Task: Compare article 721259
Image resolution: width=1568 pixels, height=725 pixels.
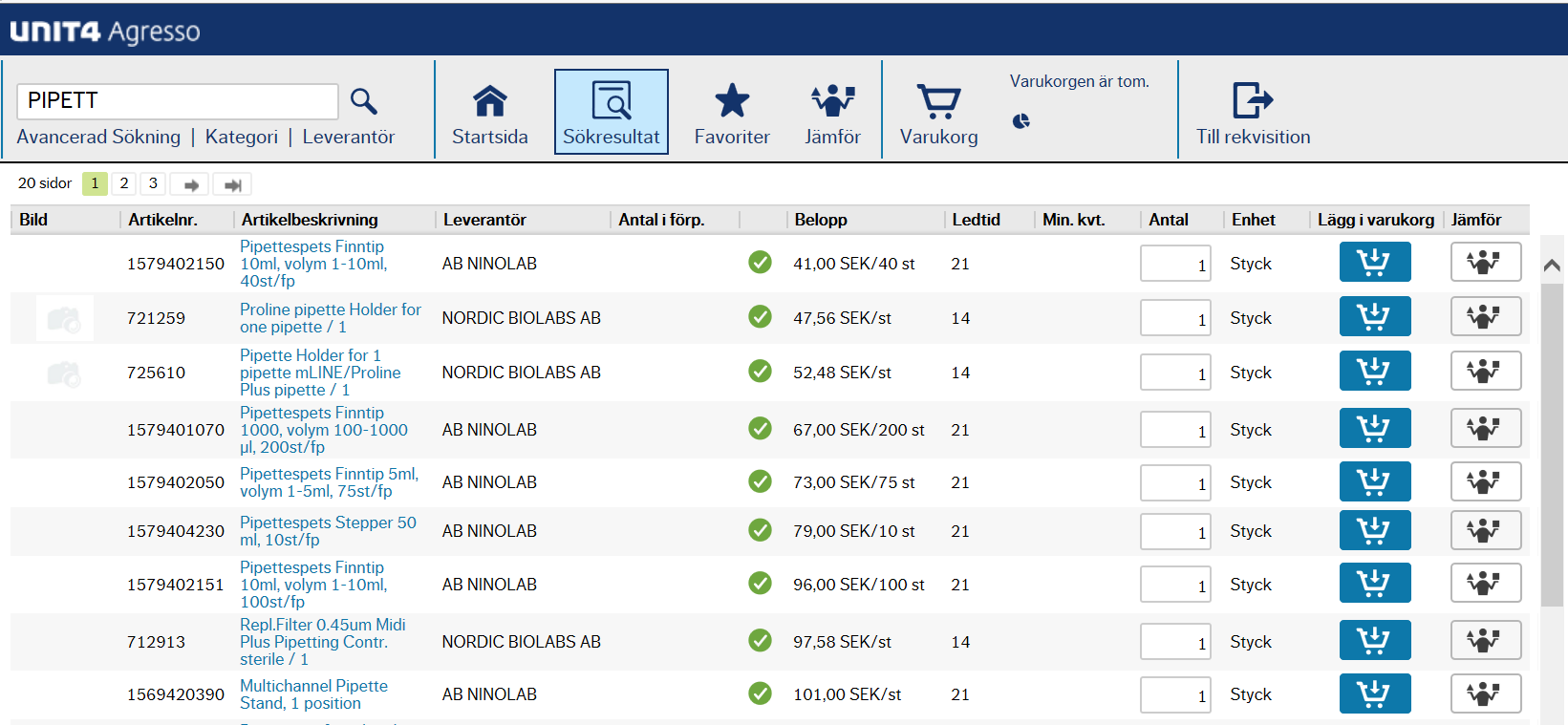Action: point(1485,317)
